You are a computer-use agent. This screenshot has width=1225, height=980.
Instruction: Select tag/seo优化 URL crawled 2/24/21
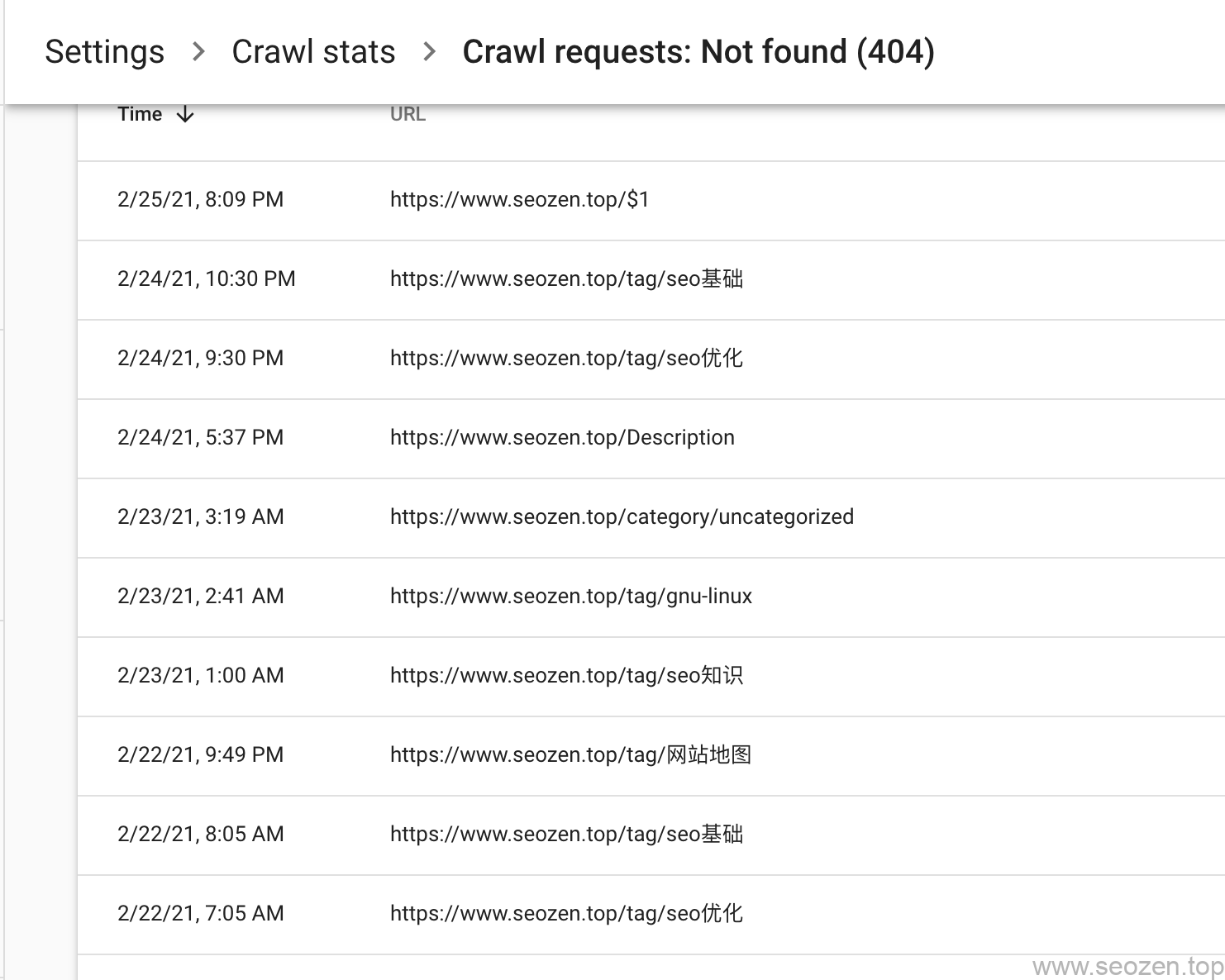point(566,359)
